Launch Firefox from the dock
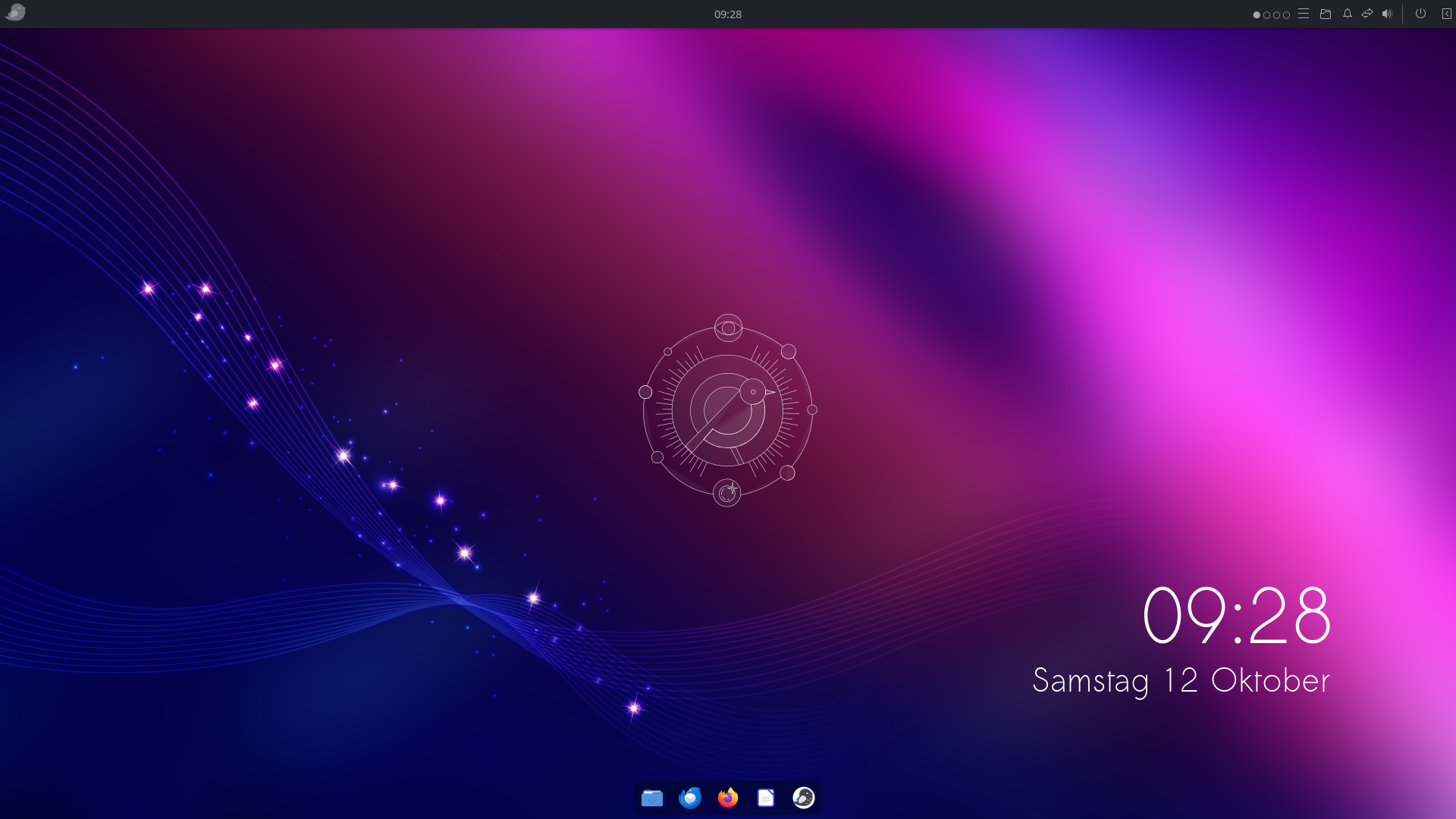The width and height of the screenshot is (1456, 819). point(728,798)
